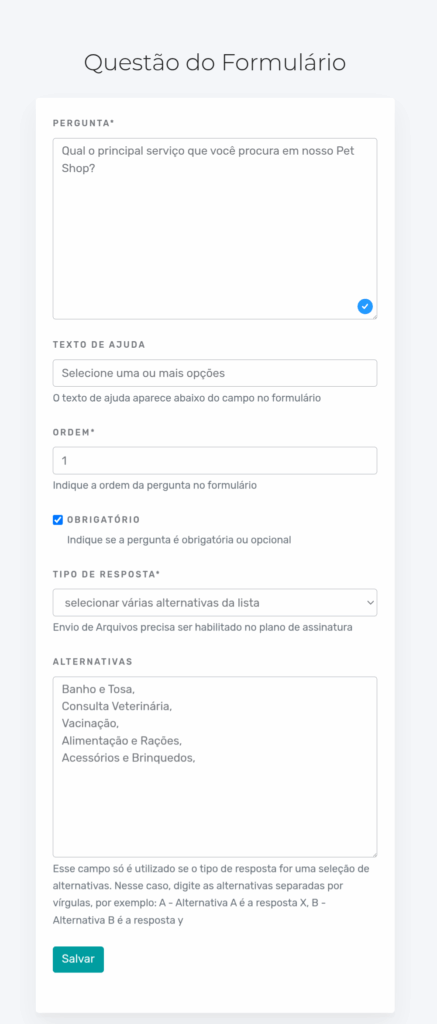Click the 'Acessórios e Brinquedos,' alternative line

[x=129, y=758]
